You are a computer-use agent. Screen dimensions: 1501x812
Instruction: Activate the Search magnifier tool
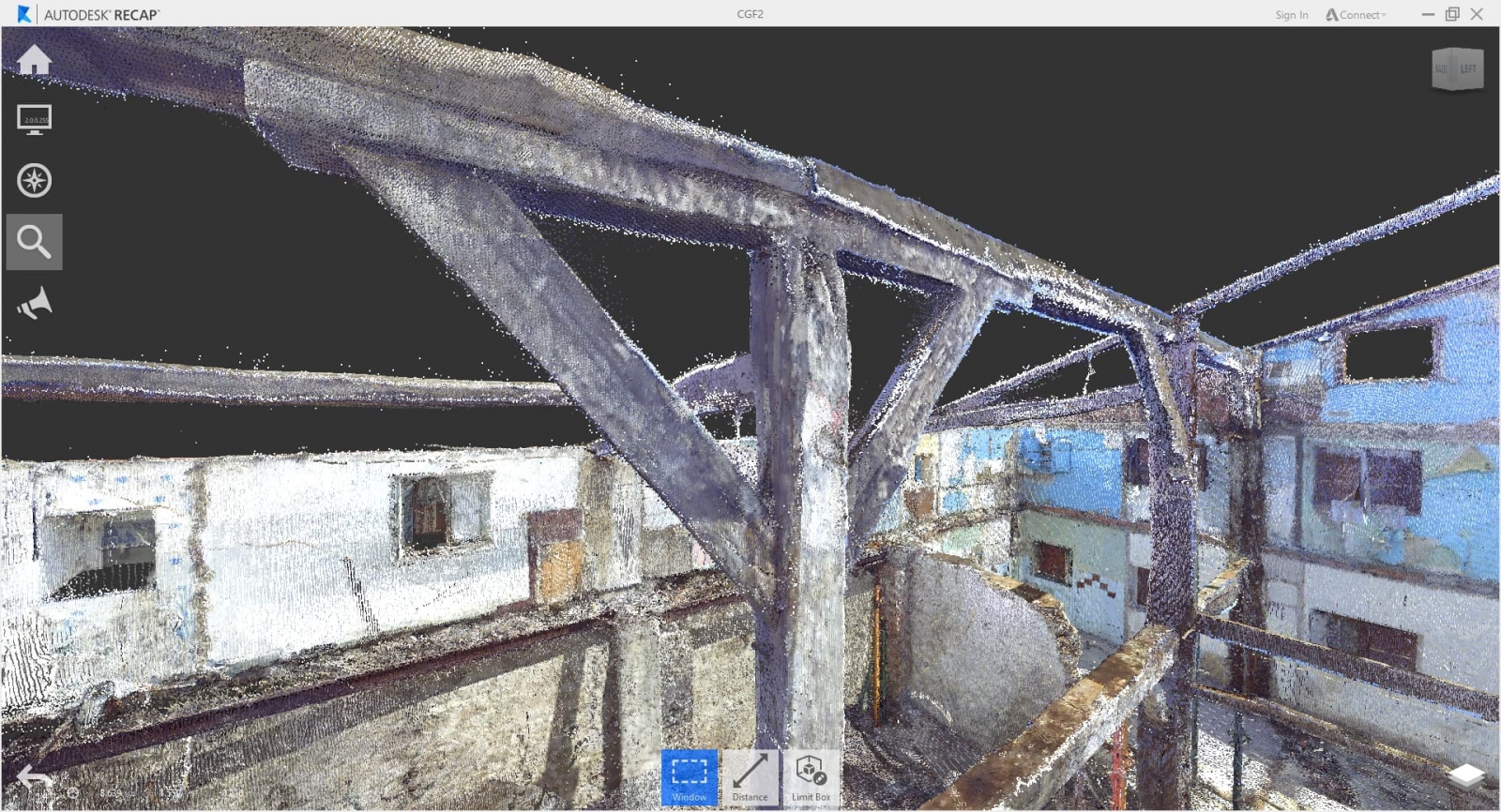pos(35,242)
